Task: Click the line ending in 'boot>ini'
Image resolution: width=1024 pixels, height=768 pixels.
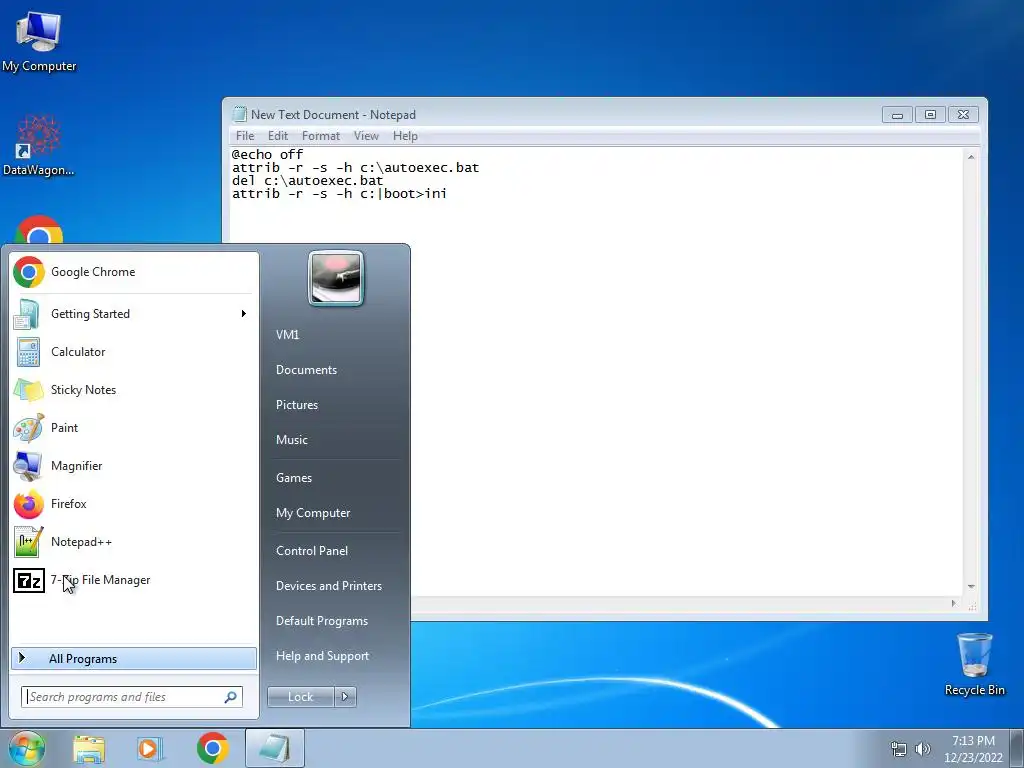Action: (340, 194)
